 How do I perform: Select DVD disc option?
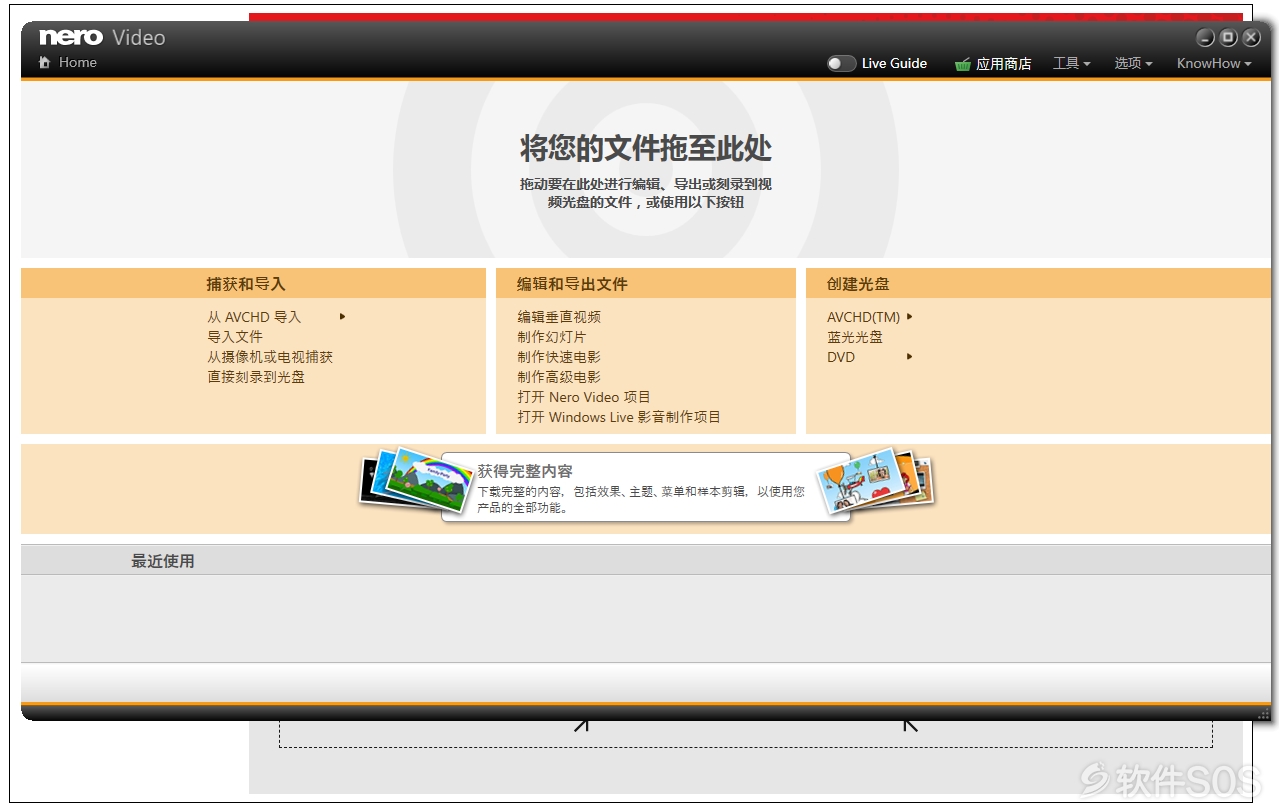click(x=841, y=357)
